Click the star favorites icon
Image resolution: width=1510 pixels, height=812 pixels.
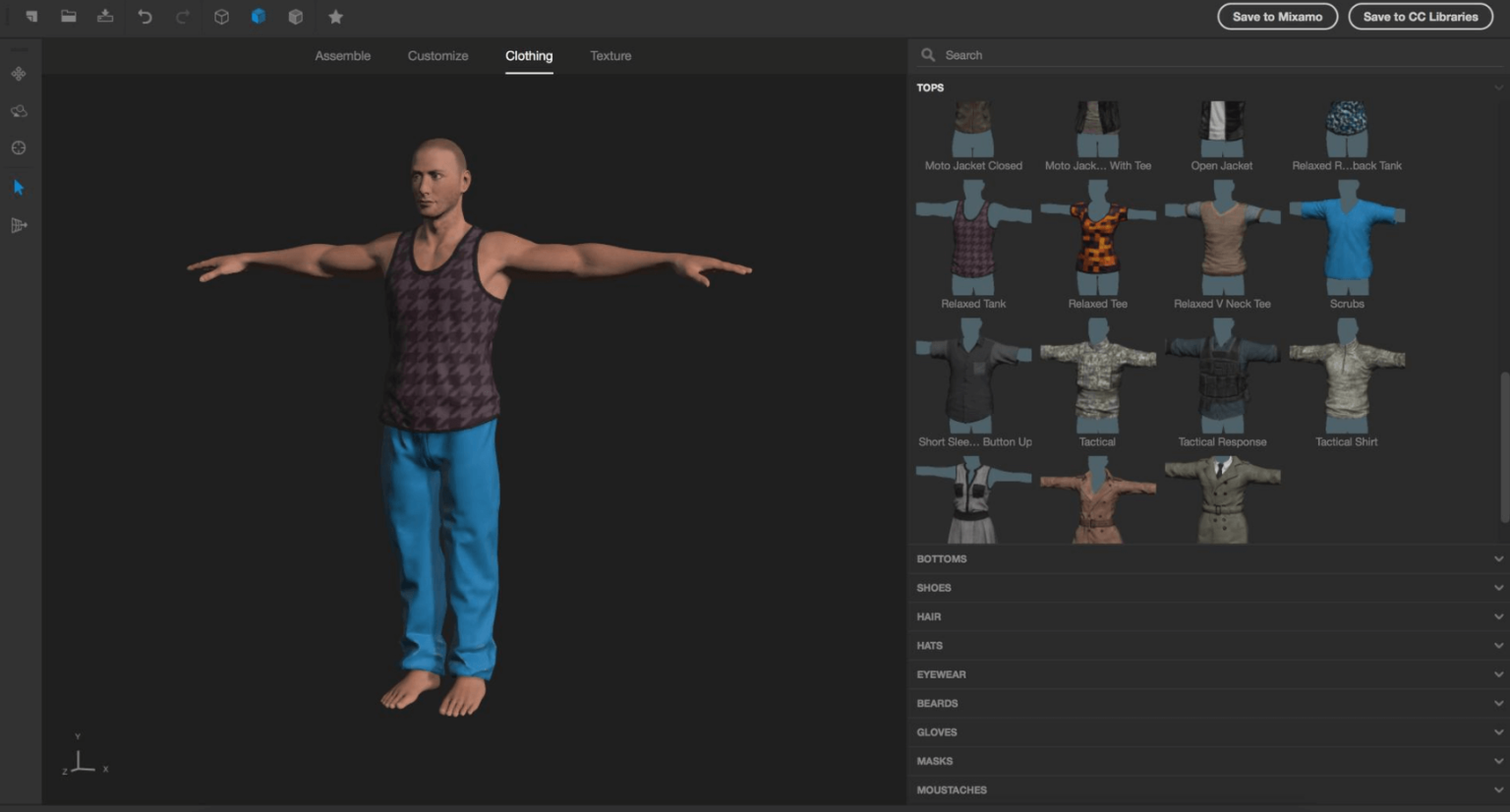tap(335, 17)
